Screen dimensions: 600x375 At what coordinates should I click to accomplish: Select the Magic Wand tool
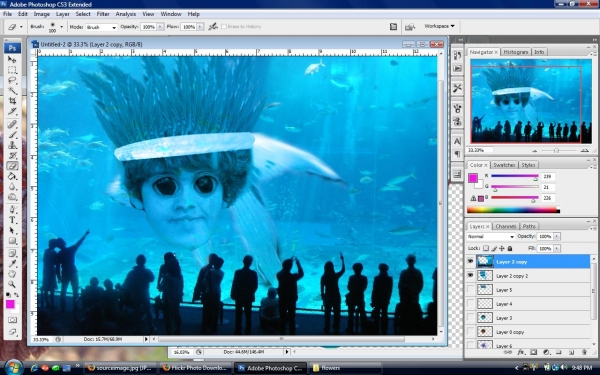(x=12, y=91)
